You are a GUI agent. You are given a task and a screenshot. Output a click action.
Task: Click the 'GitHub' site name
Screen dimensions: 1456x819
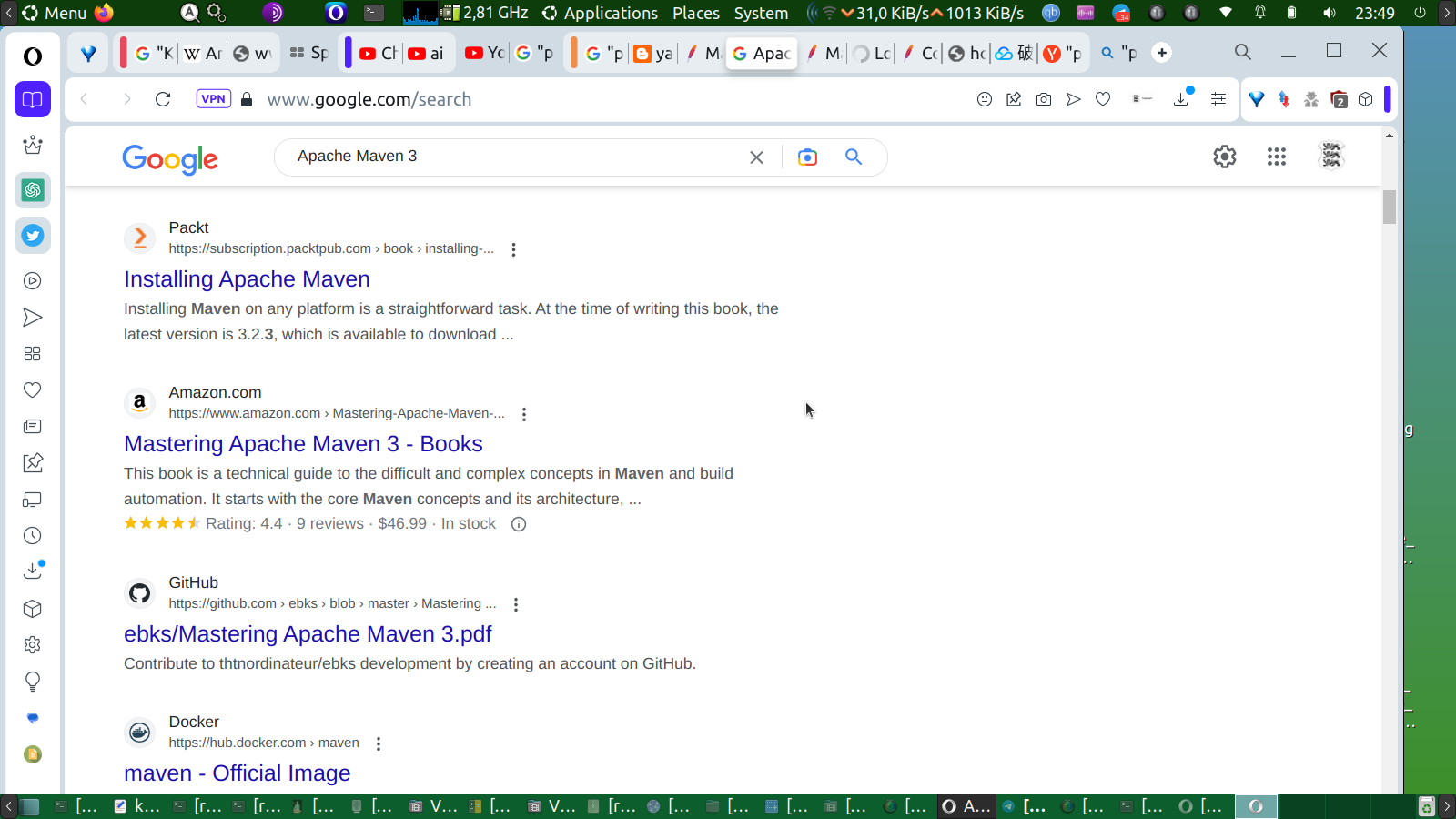tap(193, 582)
